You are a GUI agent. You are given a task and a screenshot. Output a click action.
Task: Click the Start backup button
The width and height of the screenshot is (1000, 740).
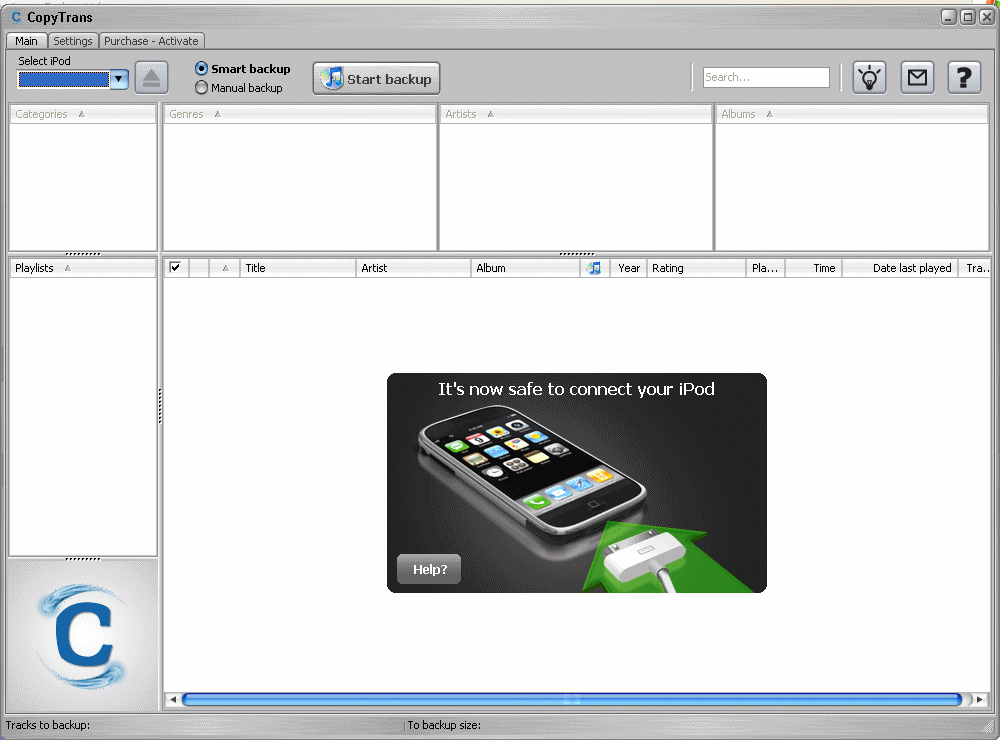[376, 78]
